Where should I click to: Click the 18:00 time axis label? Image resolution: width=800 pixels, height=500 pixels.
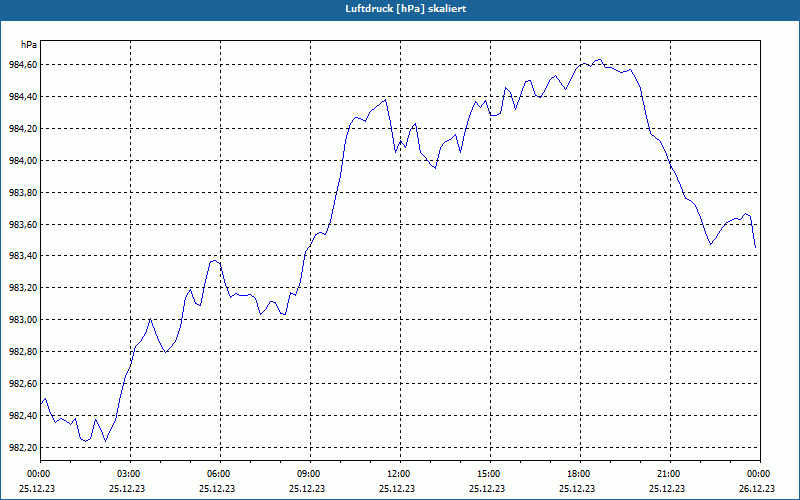pyautogui.click(x=580, y=474)
